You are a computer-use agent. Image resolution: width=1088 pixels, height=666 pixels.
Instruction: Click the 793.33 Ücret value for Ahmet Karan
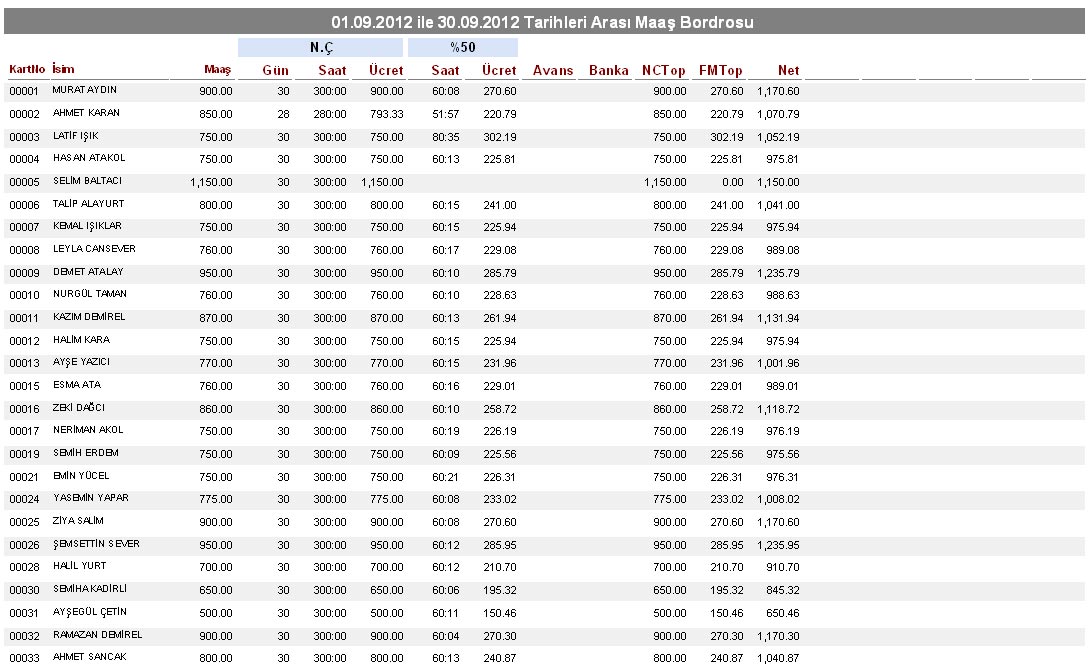(x=383, y=114)
